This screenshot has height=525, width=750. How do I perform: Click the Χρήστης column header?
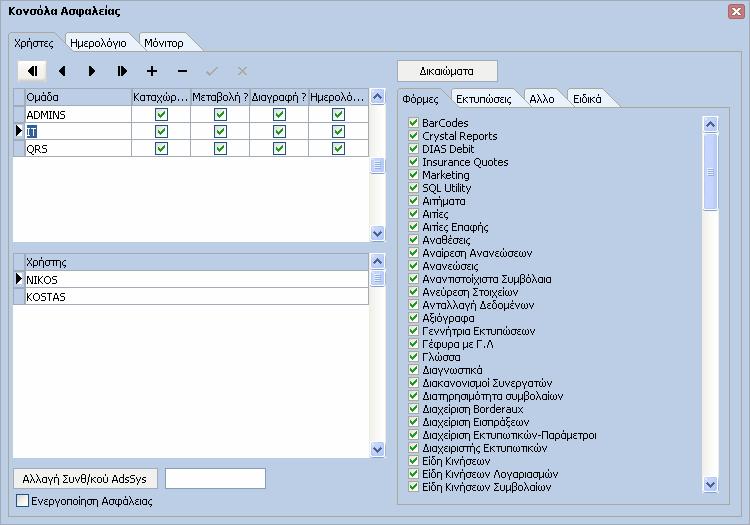tap(197, 262)
